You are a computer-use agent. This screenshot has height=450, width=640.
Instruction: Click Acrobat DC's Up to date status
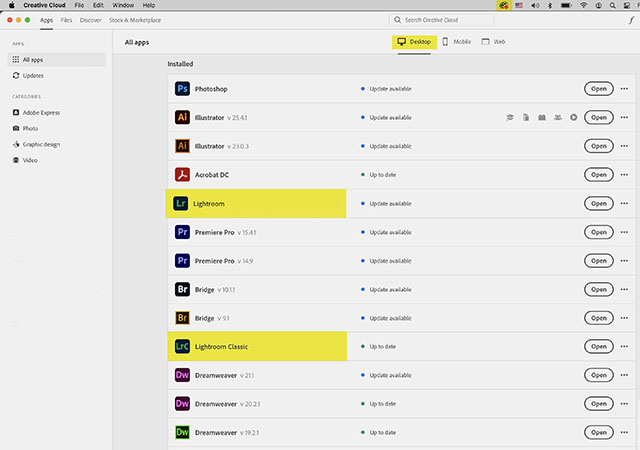click(x=378, y=174)
